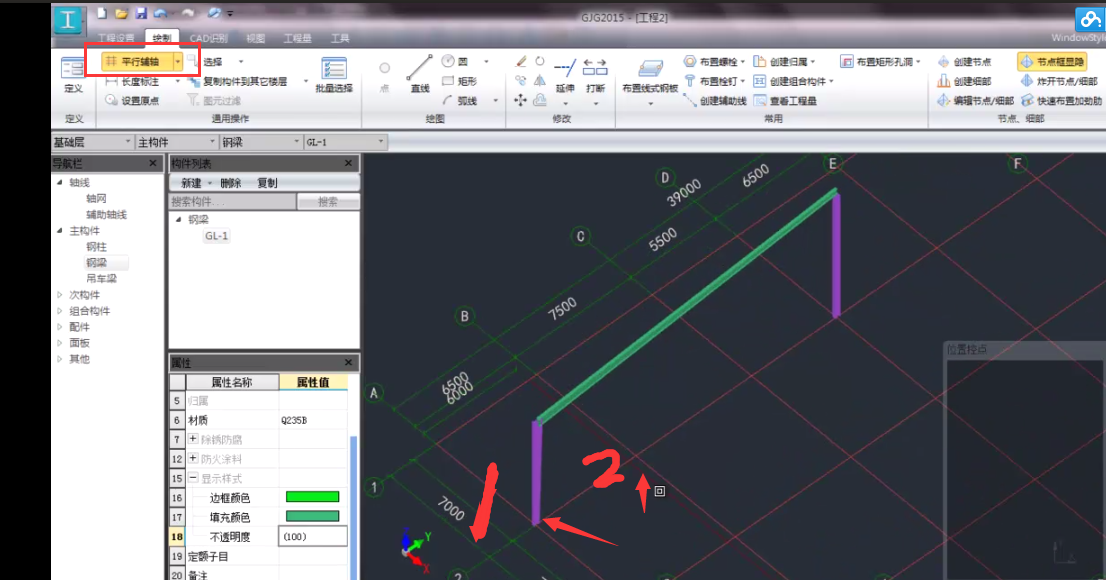Click 复制构件到其它楼层 copy components tool

click(x=238, y=81)
